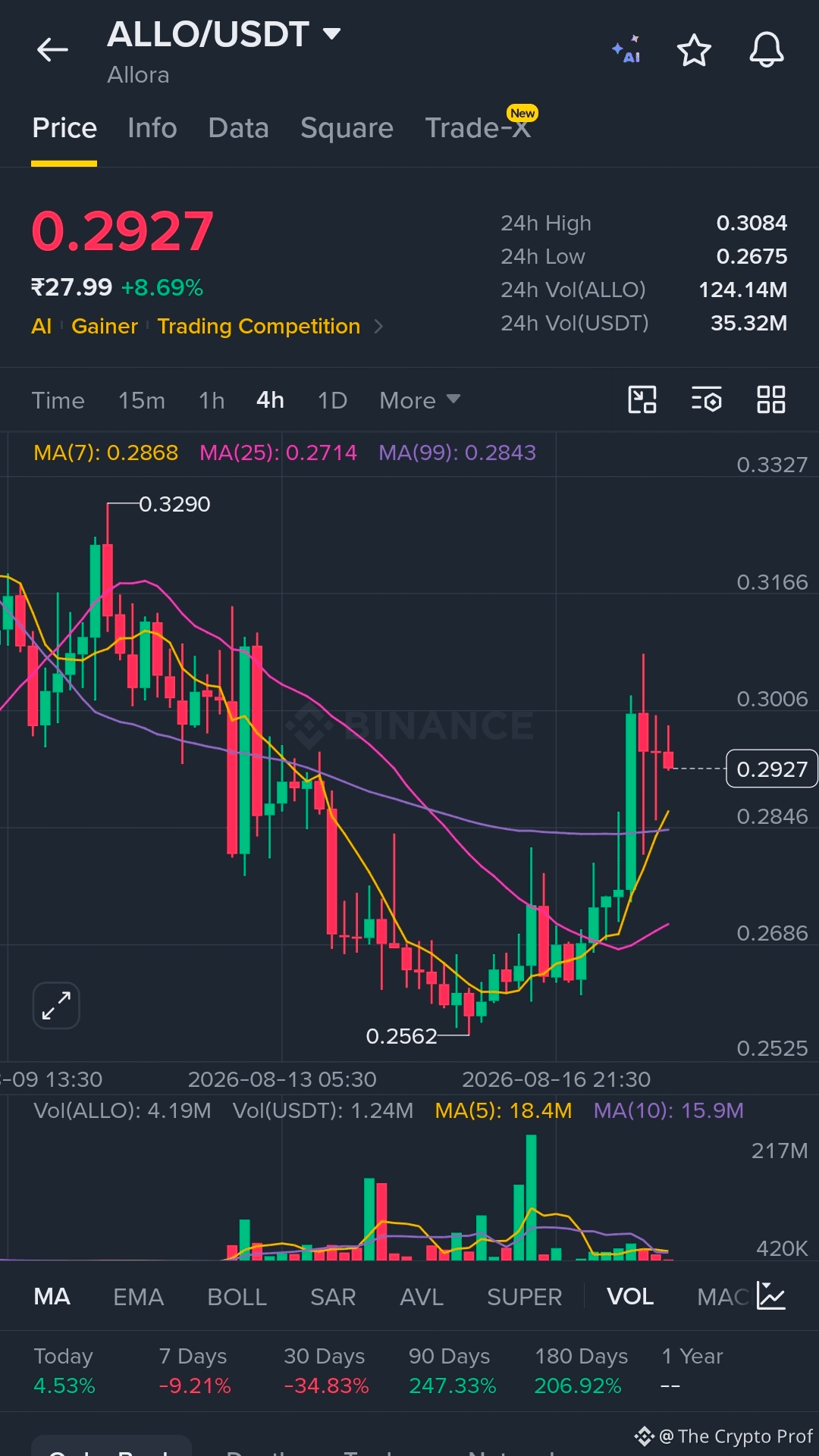Image resolution: width=819 pixels, height=1456 pixels.
Task: Tap the Vol(ALLO): 4.19M label
Action: 123,1110
